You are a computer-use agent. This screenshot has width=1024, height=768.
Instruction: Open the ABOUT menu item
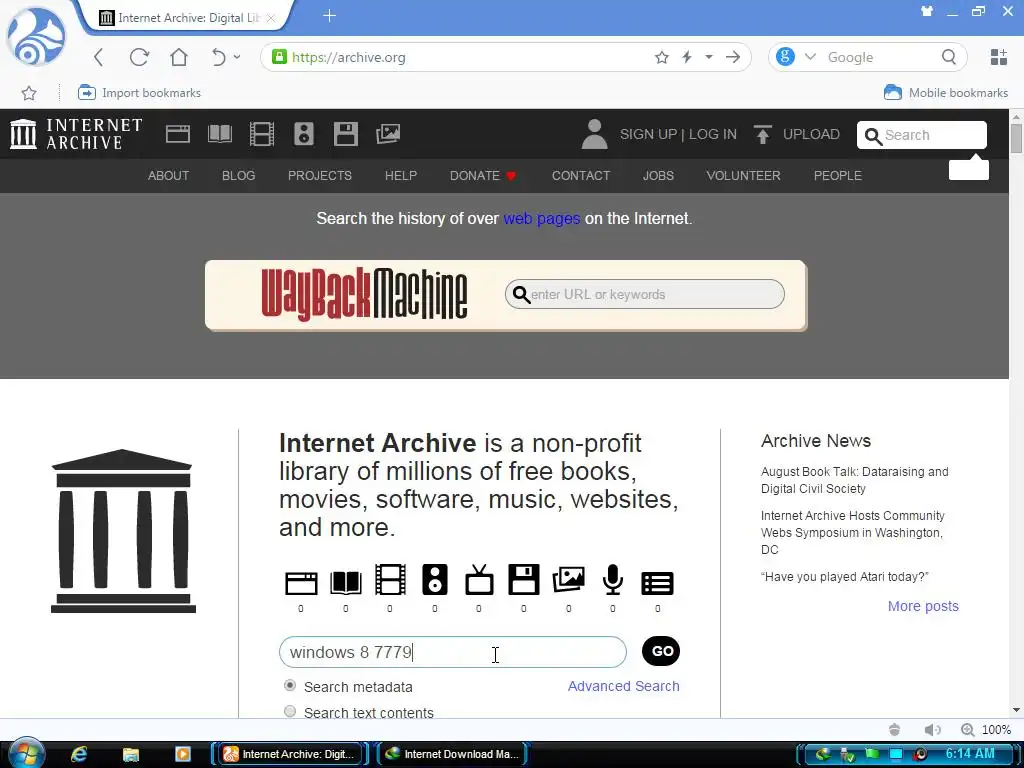coord(168,176)
